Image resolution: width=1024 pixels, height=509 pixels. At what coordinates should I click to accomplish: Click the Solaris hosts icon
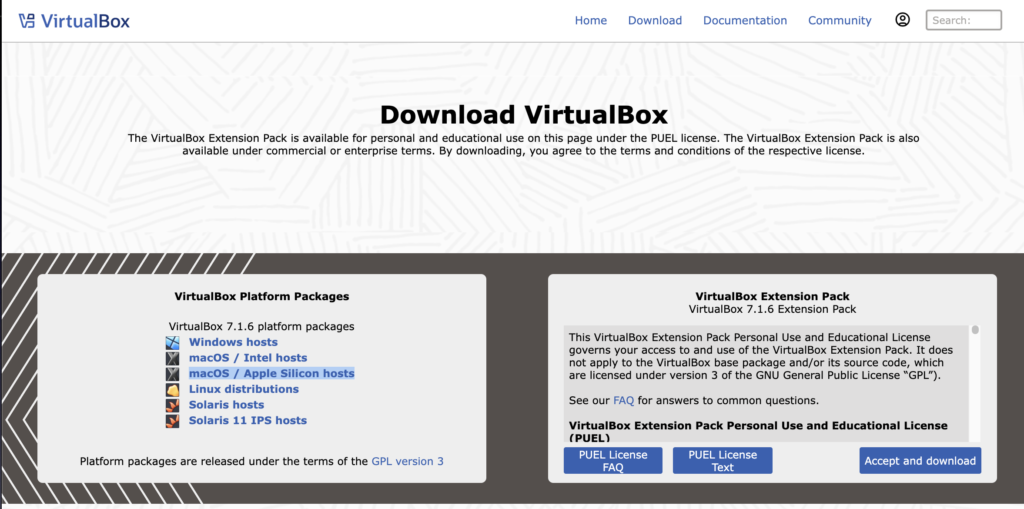(x=173, y=405)
